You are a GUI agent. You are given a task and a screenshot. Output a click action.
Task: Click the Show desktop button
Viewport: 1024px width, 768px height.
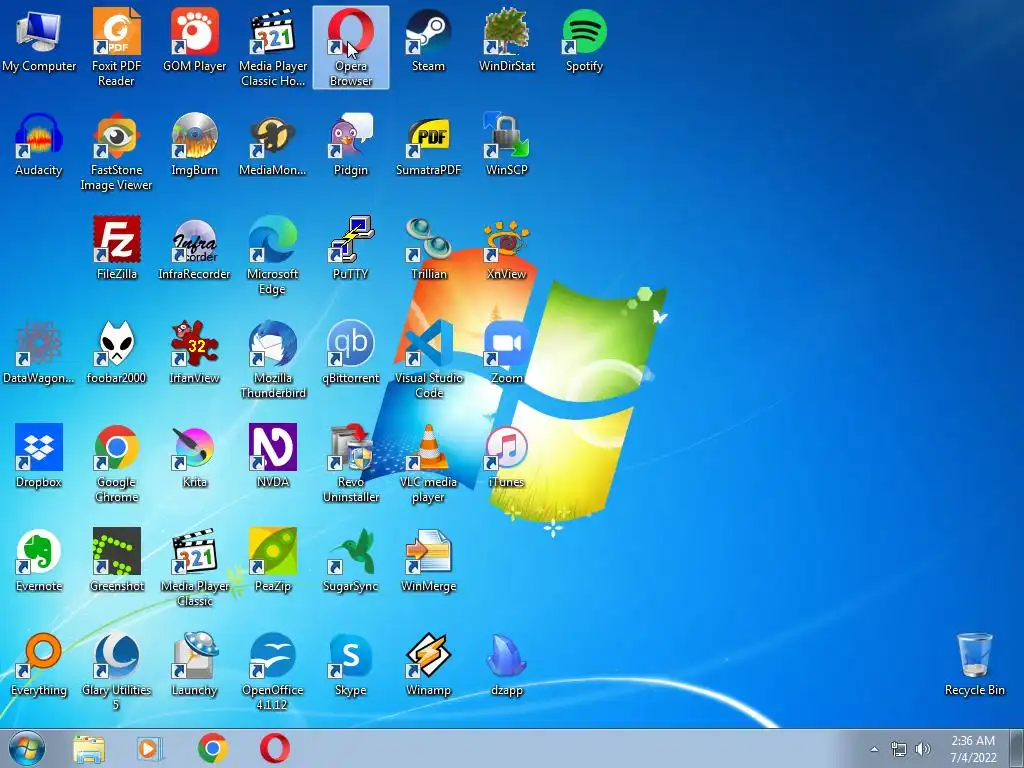coord(1017,748)
